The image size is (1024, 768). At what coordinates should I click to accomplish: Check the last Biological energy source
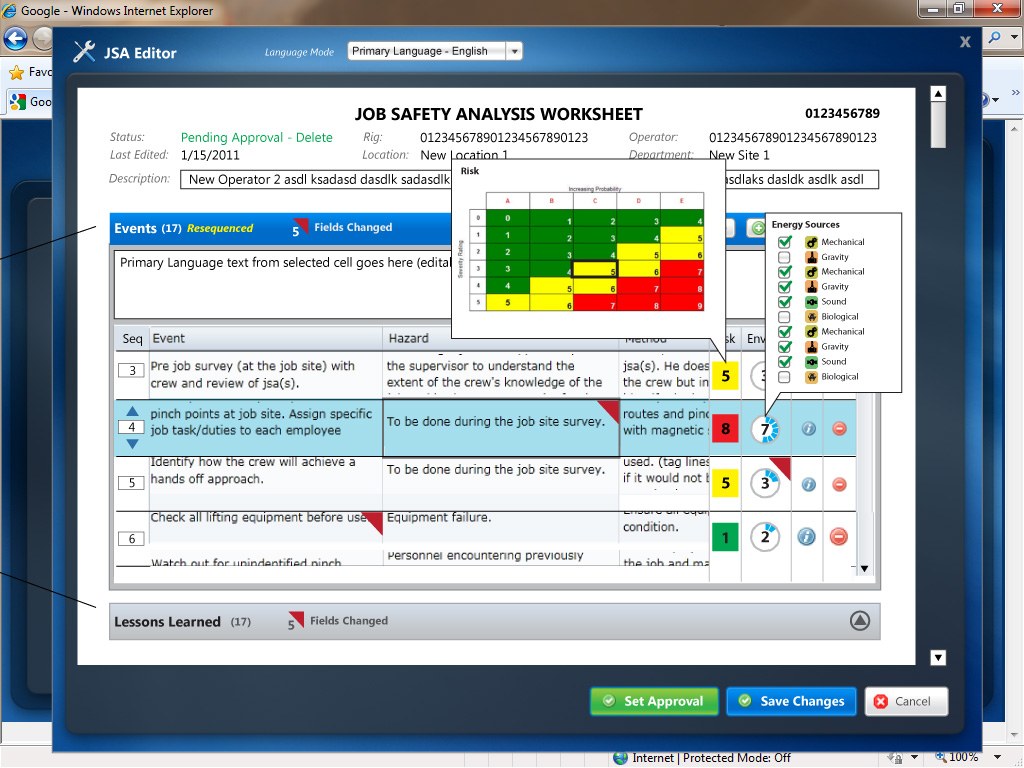point(784,377)
